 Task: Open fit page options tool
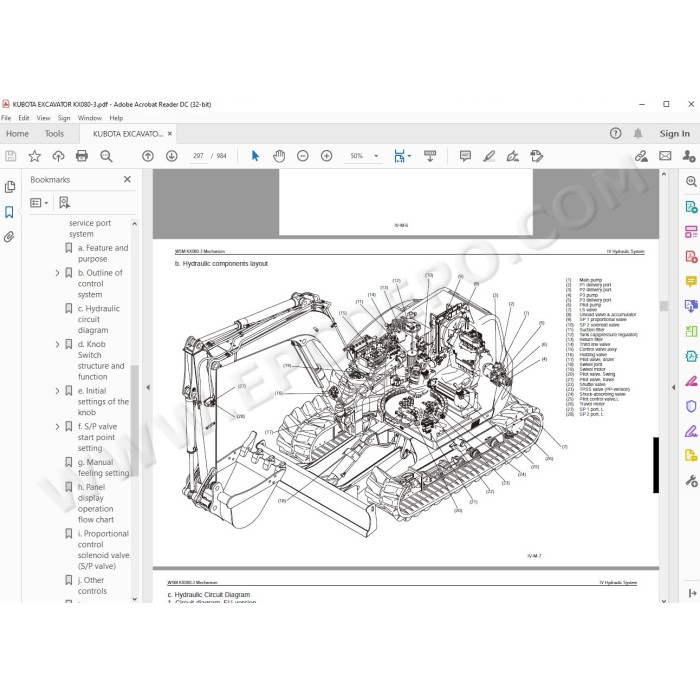402,156
